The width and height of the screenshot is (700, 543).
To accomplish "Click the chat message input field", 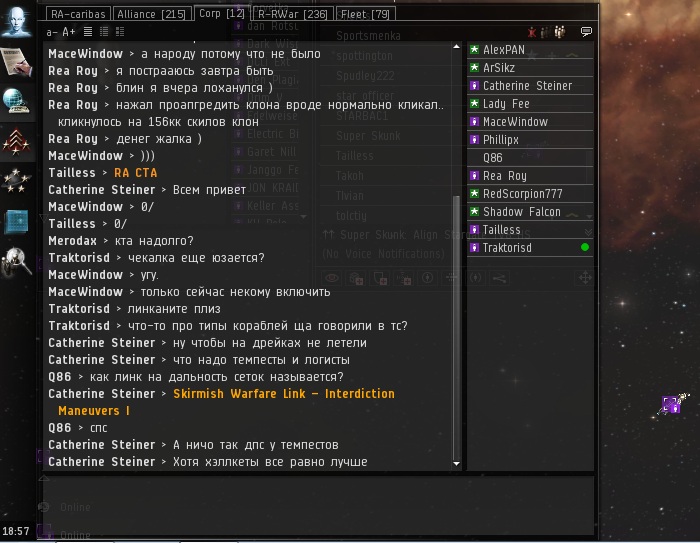I will click(318, 505).
